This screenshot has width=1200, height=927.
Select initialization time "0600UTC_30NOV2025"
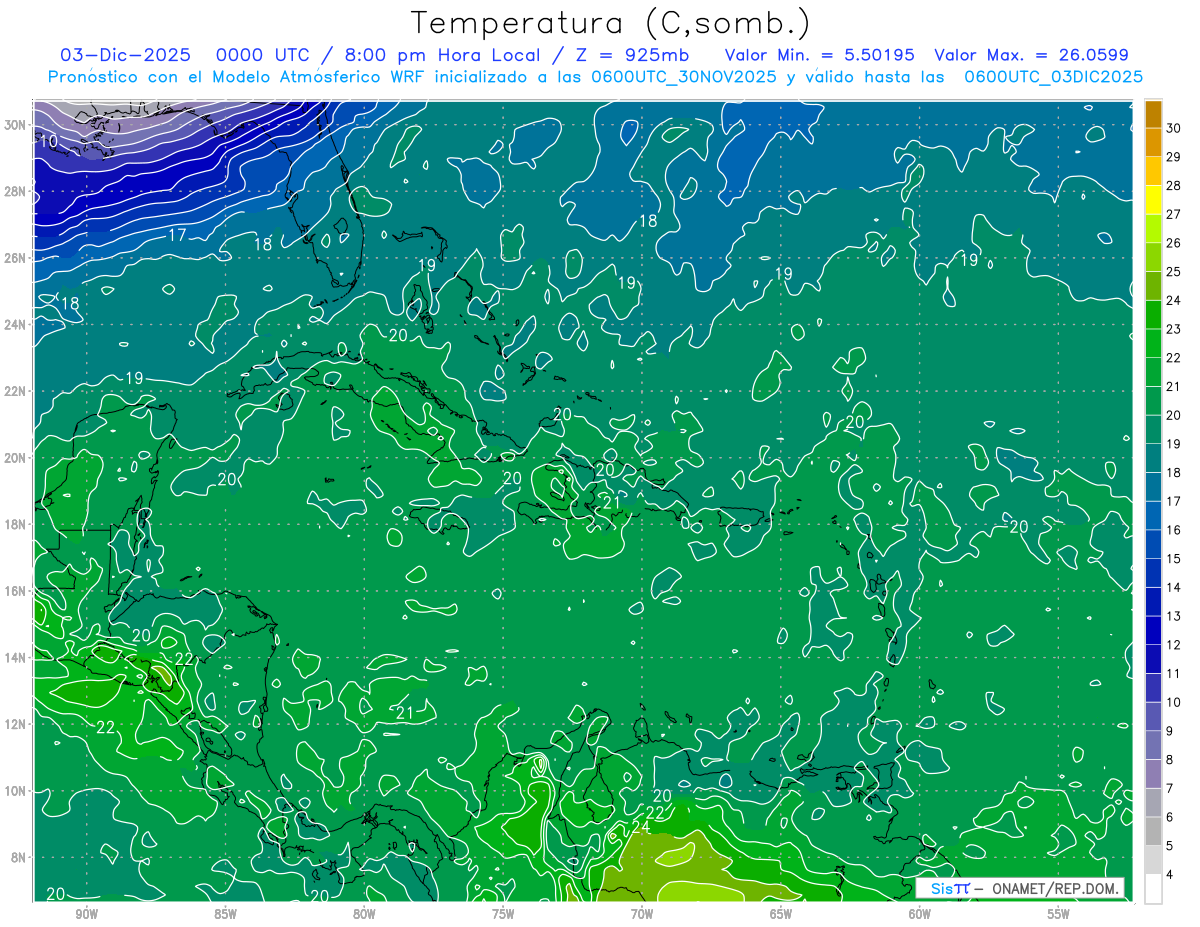tap(683, 76)
